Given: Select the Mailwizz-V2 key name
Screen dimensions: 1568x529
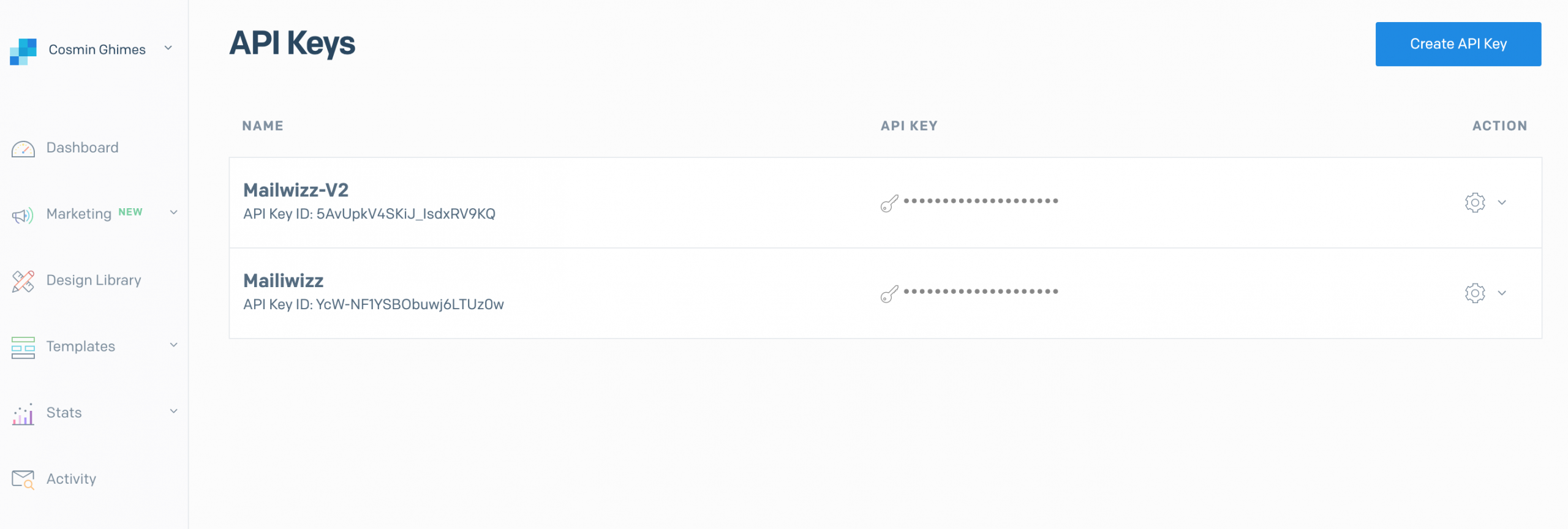Looking at the screenshot, I should 296,190.
